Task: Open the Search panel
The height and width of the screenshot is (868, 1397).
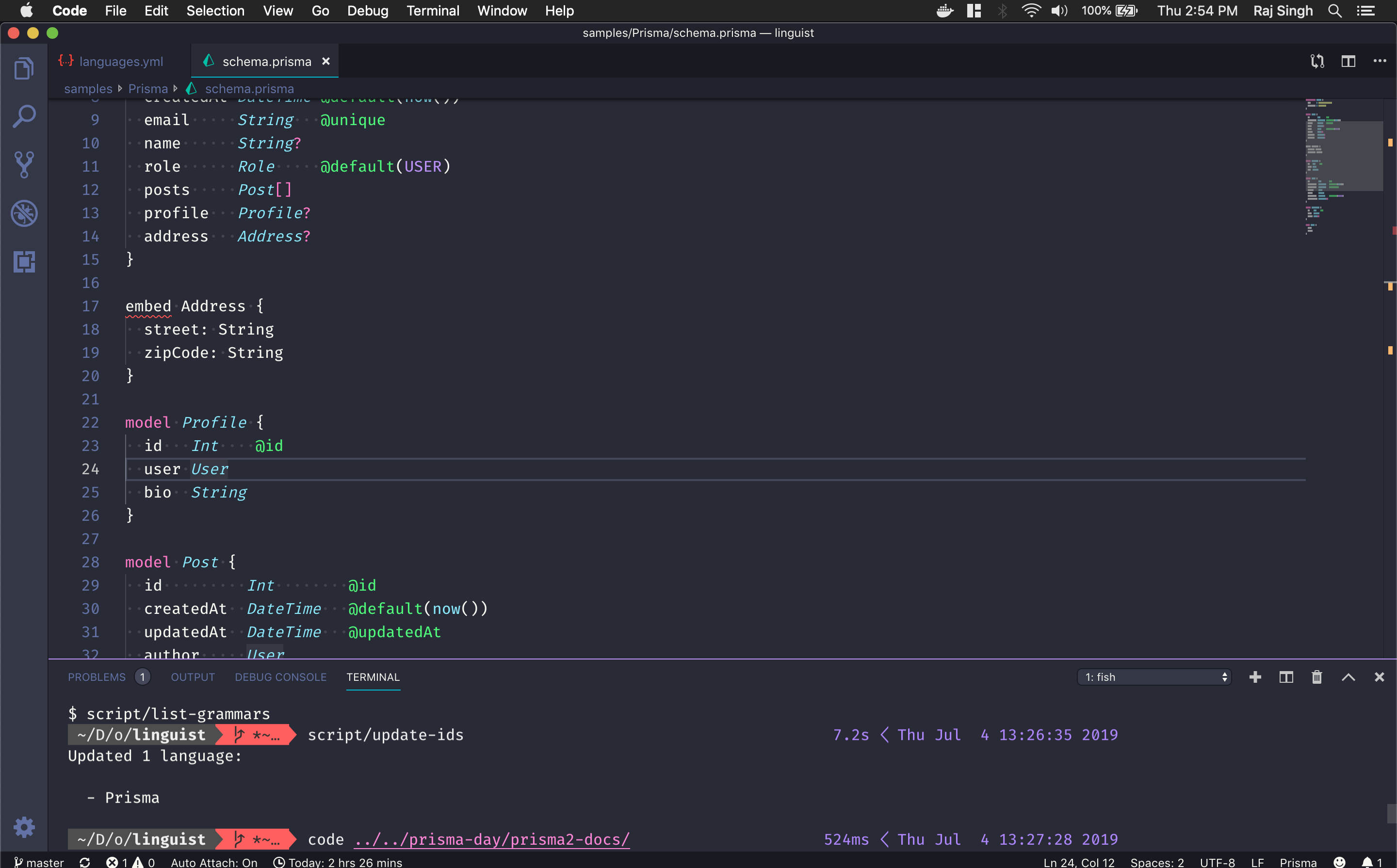Action: (x=24, y=116)
